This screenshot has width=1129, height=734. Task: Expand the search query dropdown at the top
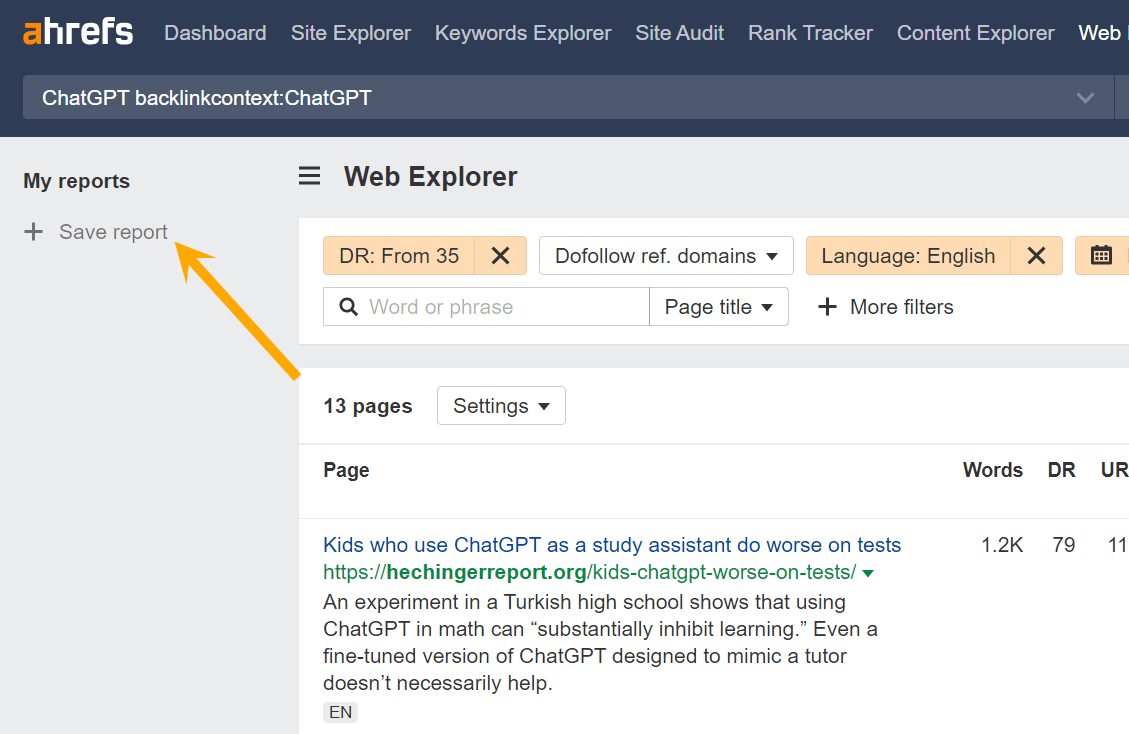[x=1085, y=97]
